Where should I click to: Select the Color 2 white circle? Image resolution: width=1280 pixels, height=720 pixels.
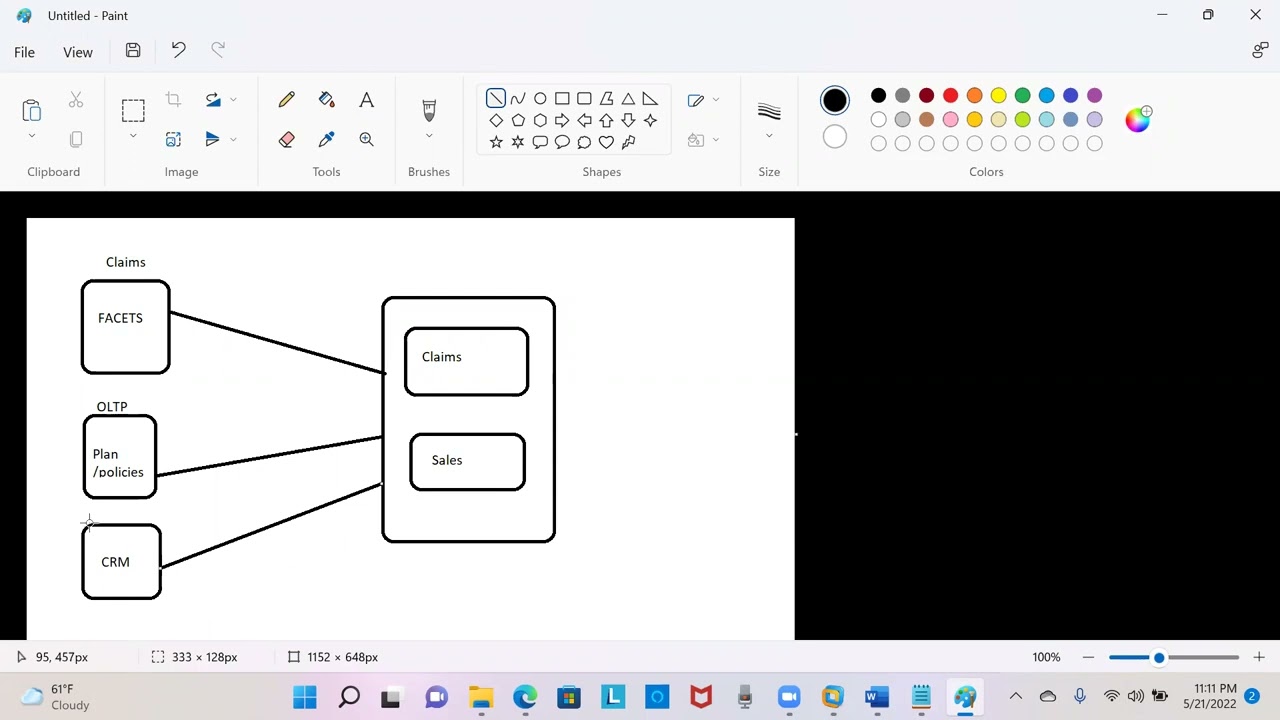[835, 137]
